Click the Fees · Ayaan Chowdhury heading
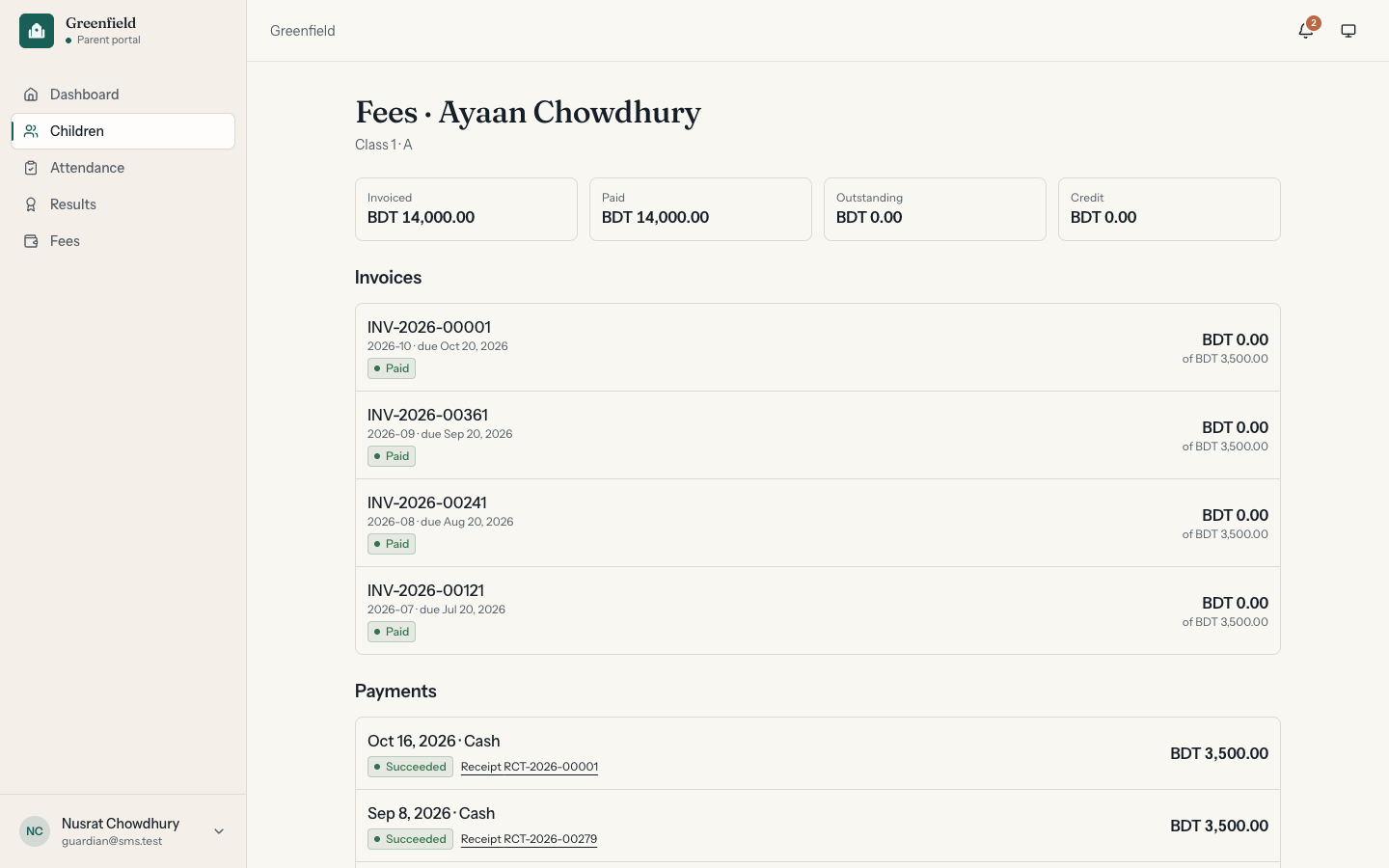The height and width of the screenshot is (868, 1389). [528, 113]
